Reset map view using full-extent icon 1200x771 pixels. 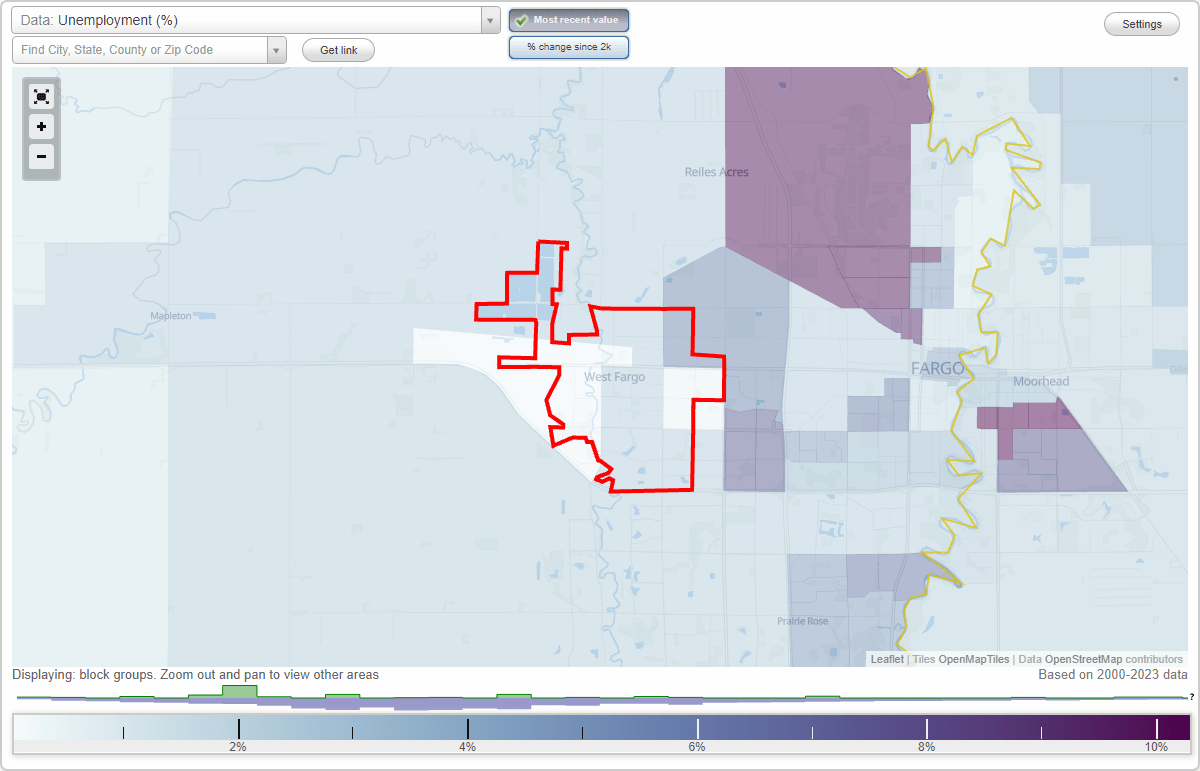click(41, 96)
